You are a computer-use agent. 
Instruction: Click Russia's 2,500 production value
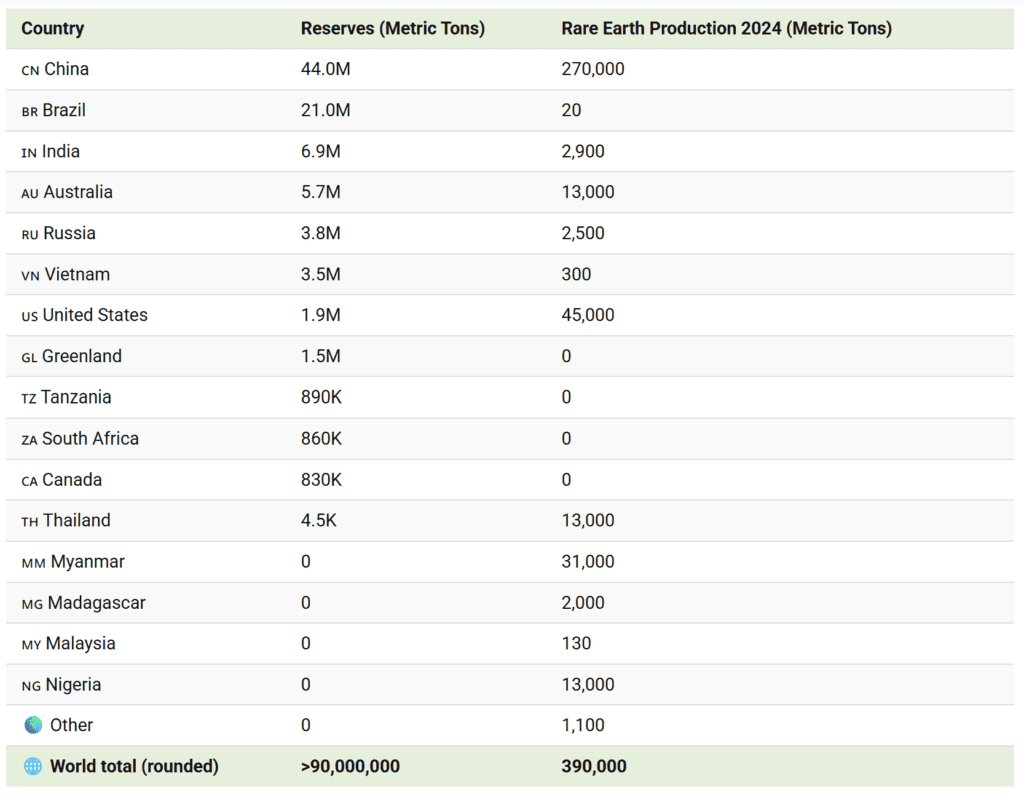583,233
